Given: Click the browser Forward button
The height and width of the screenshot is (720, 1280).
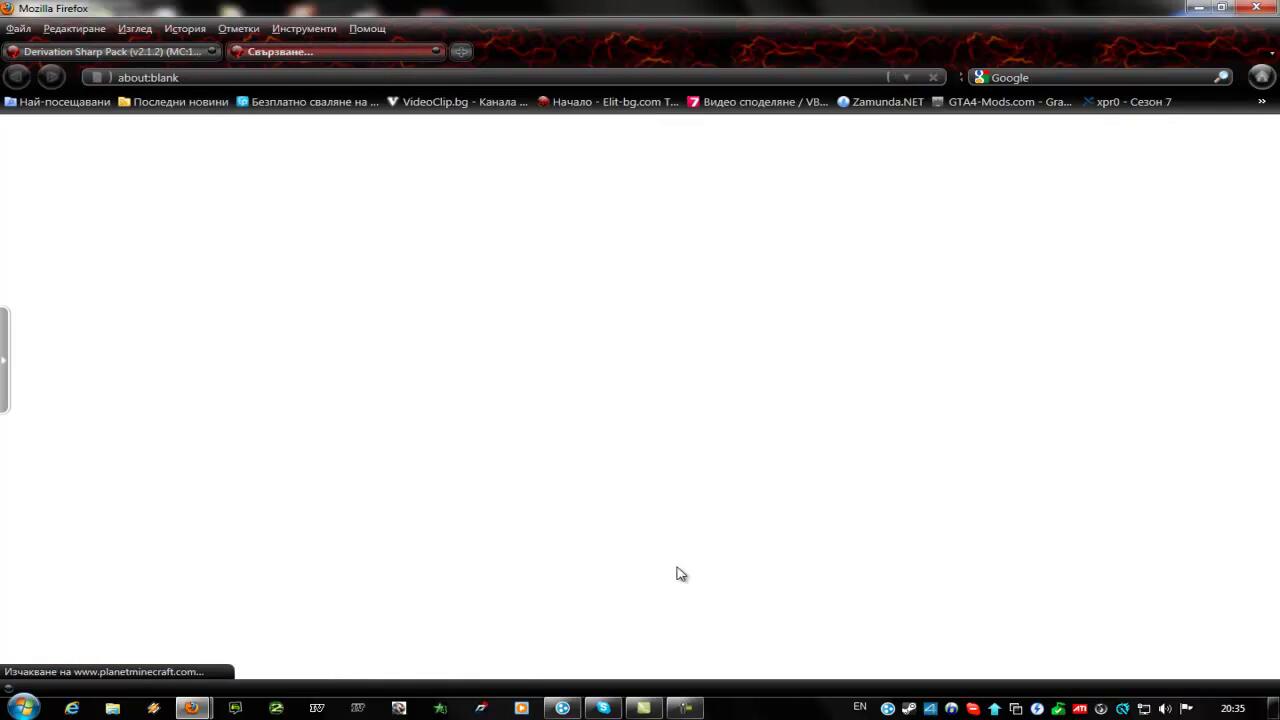Looking at the screenshot, I should point(51,77).
